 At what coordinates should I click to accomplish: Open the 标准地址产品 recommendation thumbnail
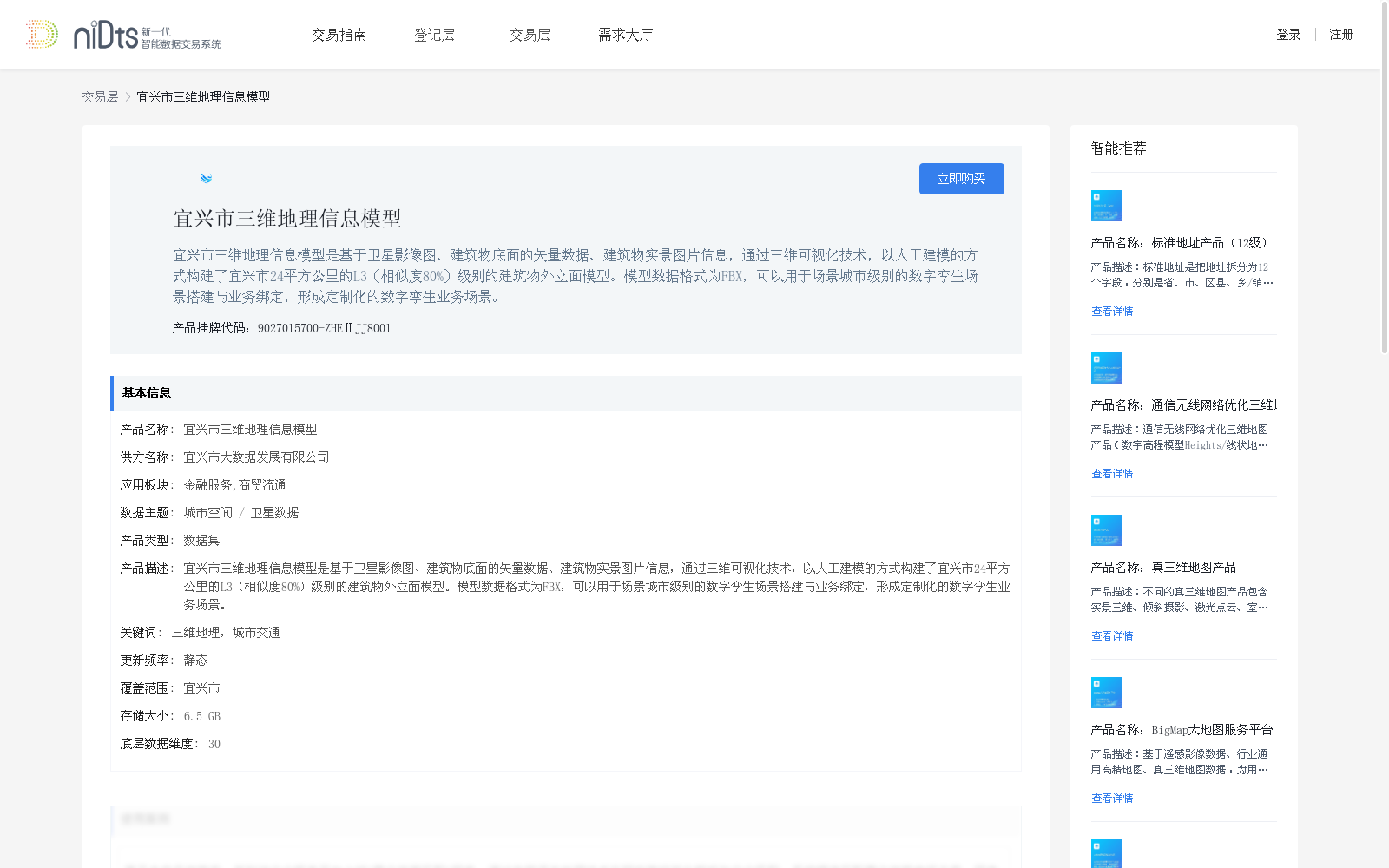(x=1106, y=206)
